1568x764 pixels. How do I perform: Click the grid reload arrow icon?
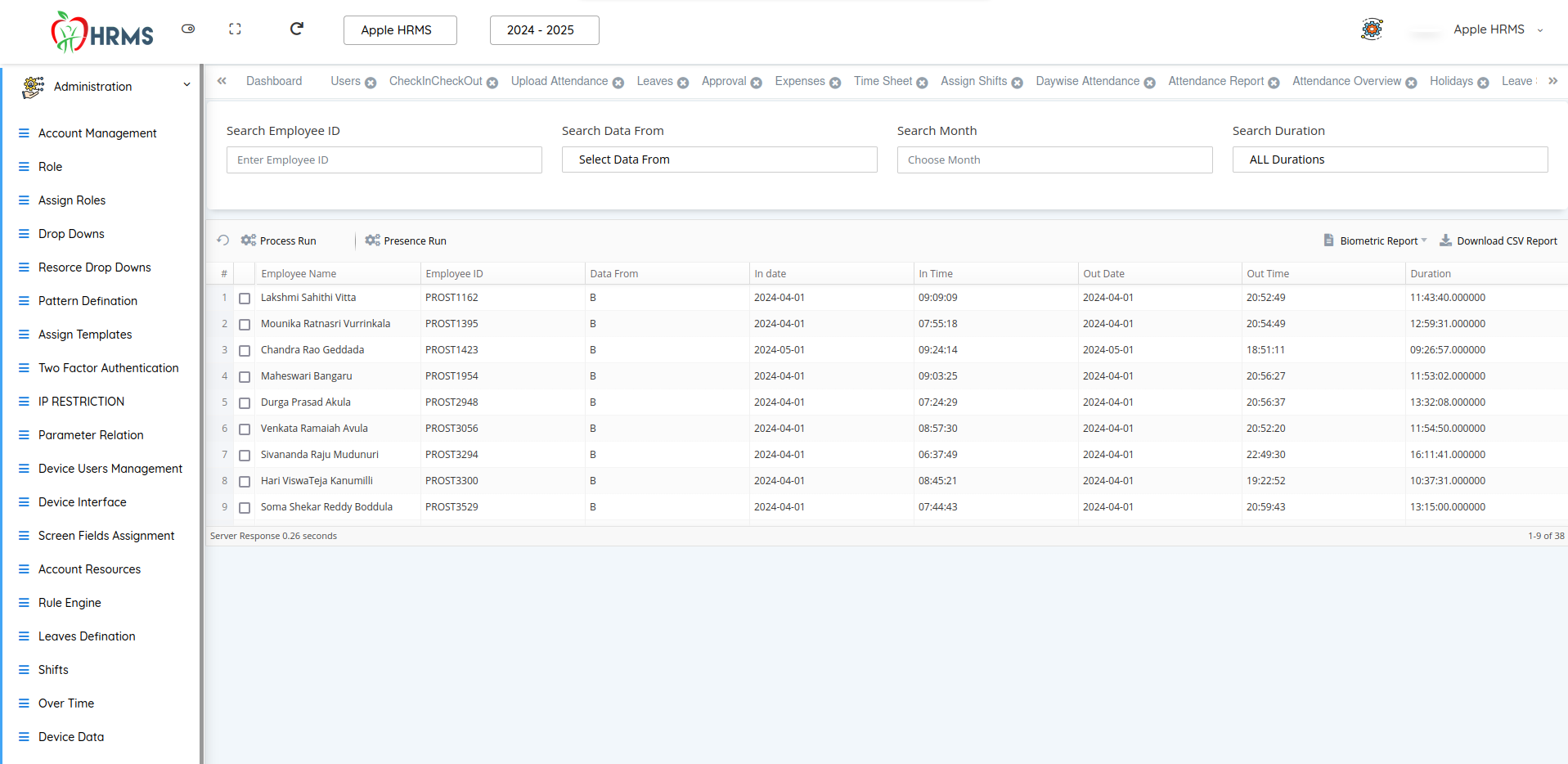click(222, 240)
